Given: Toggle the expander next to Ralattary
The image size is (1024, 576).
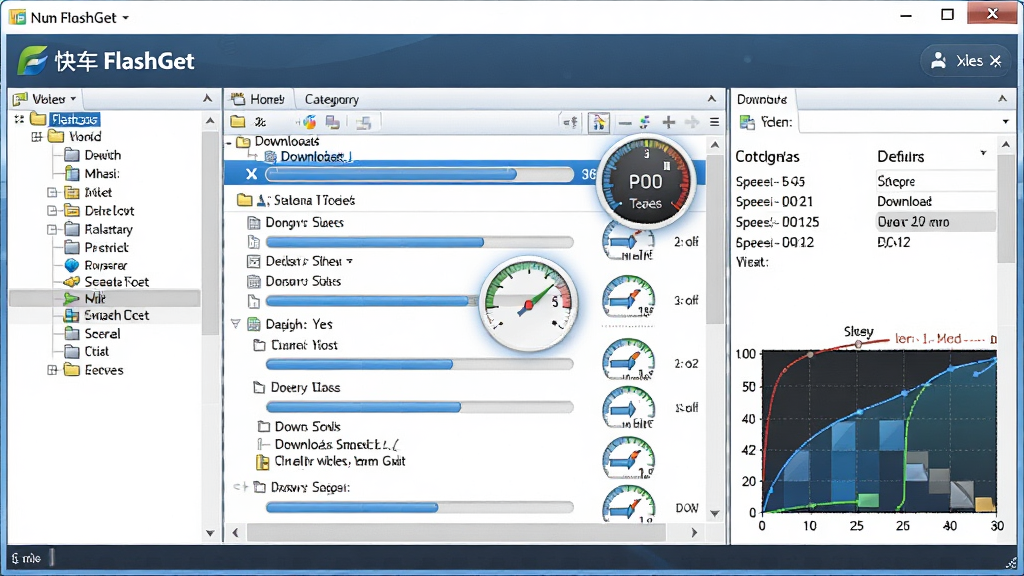Looking at the screenshot, I should coord(52,229).
